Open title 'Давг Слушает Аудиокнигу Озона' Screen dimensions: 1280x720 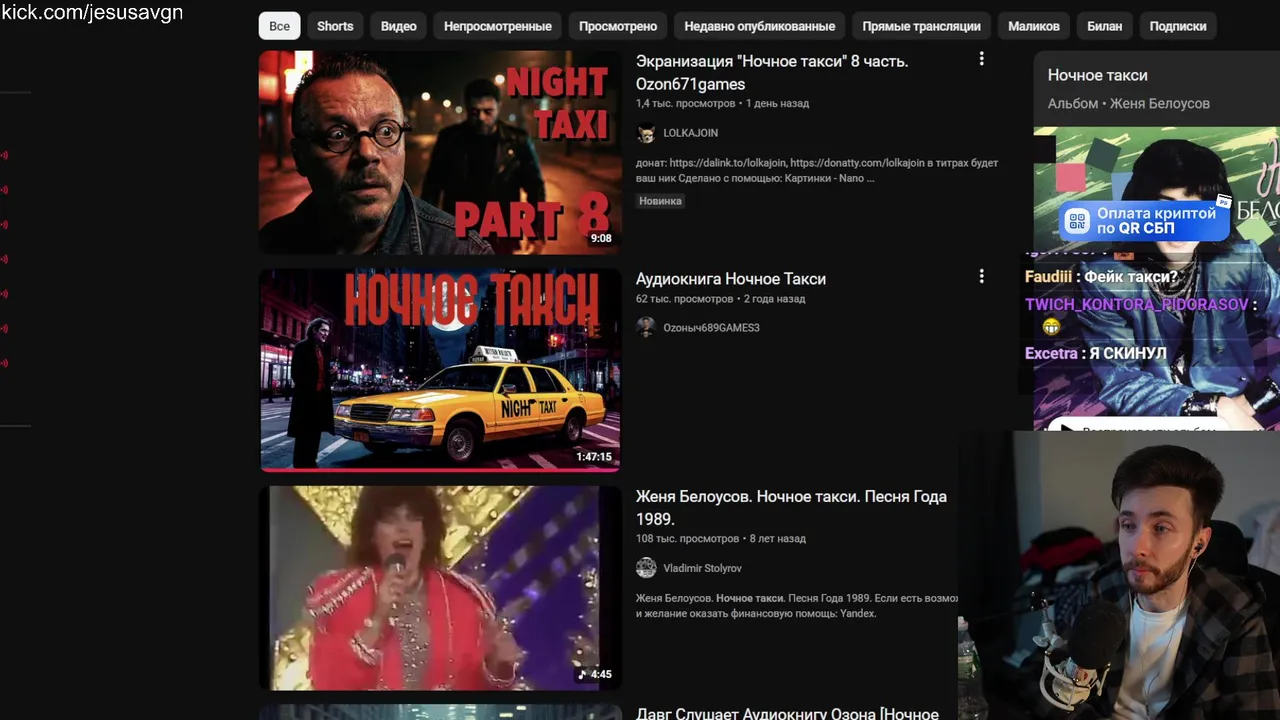pos(787,713)
